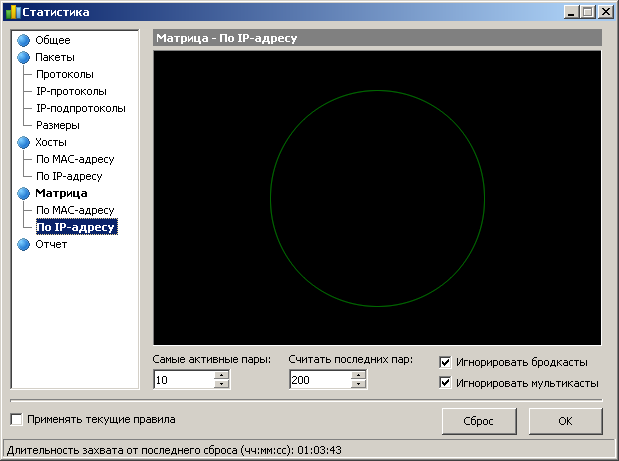Select the Матрица tree node
Image resolution: width=619 pixels, height=461 pixels.
tap(61, 193)
